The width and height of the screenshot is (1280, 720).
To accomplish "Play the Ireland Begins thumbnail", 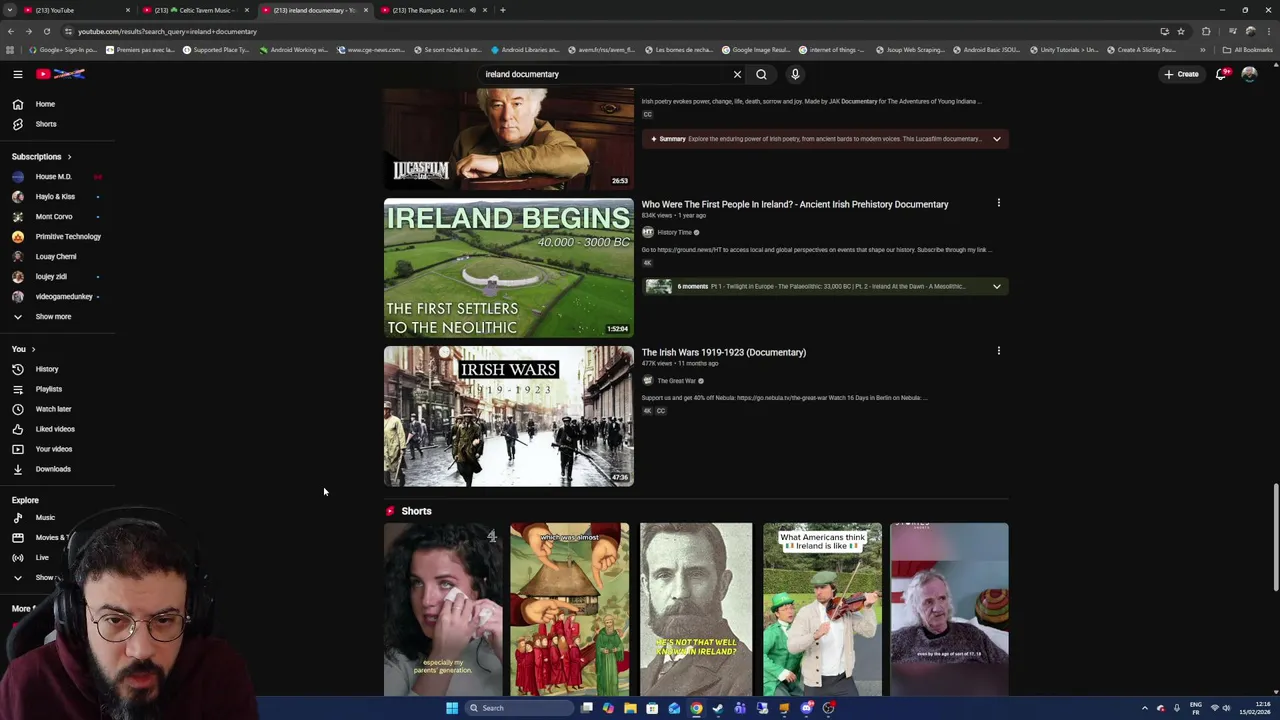I will [508, 268].
